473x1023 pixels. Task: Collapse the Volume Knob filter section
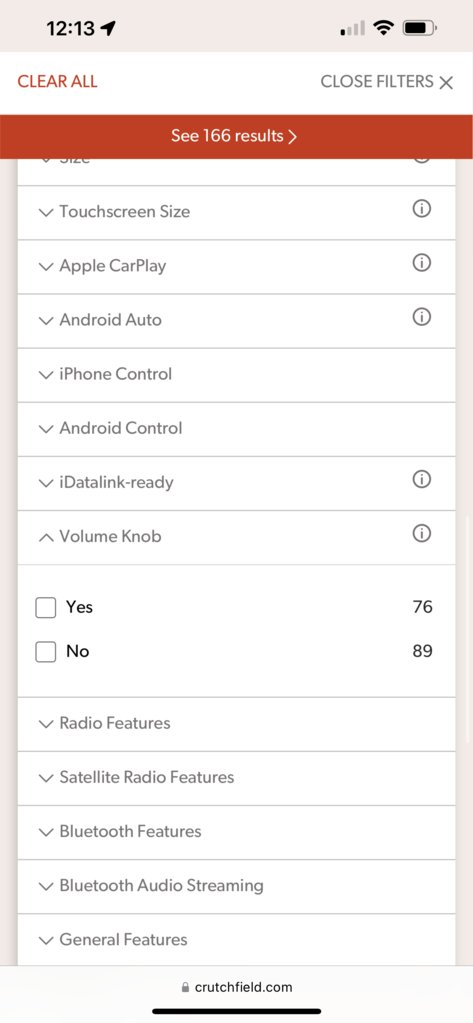tap(236, 537)
